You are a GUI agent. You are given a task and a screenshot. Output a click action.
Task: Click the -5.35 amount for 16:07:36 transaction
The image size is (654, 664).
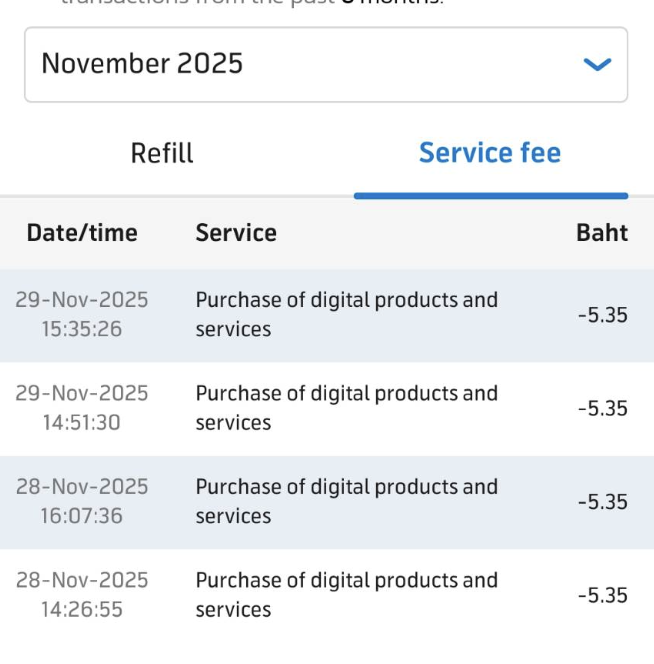click(603, 502)
